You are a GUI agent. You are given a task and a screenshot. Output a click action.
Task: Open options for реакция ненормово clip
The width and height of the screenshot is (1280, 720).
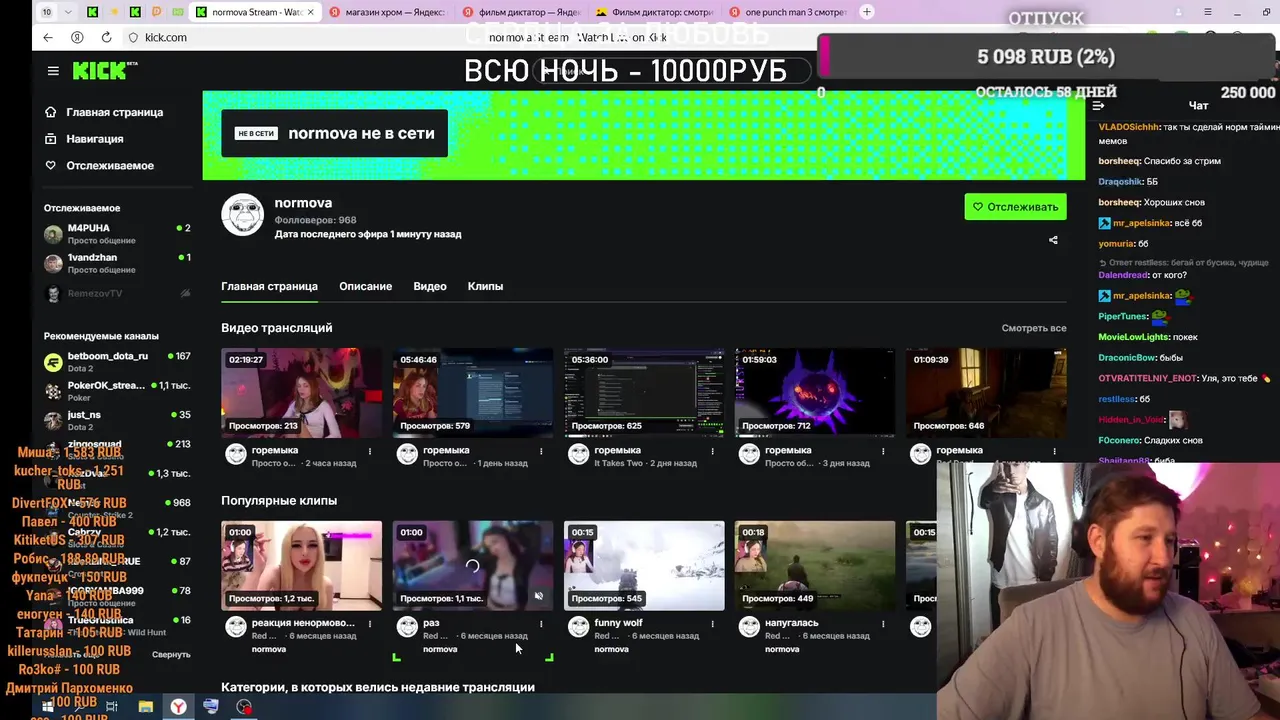(x=370, y=624)
